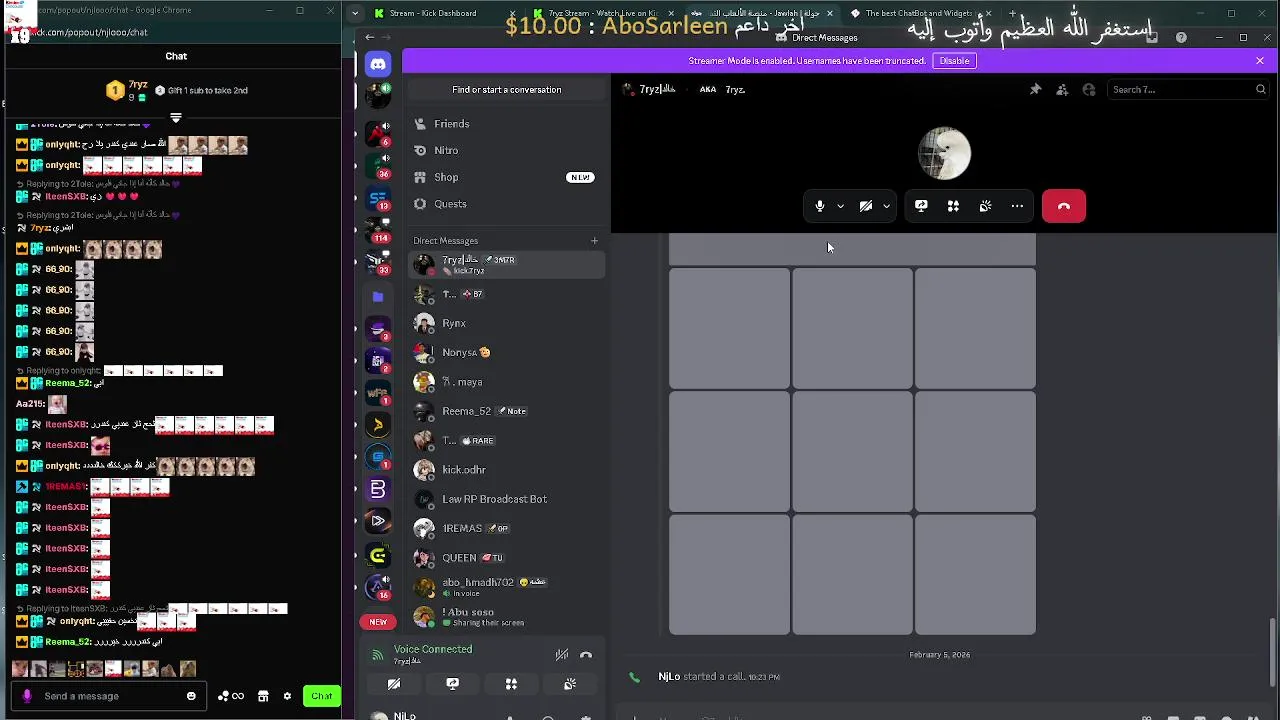Hang up with the red disconnect button
The height and width of the screenshot is (720, 1280).
click(x=1064, y=206)
